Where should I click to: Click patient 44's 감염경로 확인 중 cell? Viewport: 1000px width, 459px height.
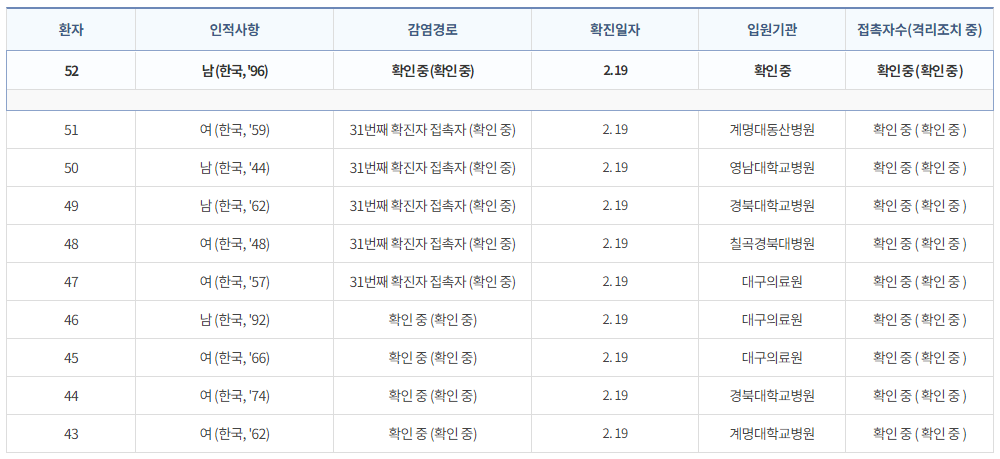[x=432, y=396]
